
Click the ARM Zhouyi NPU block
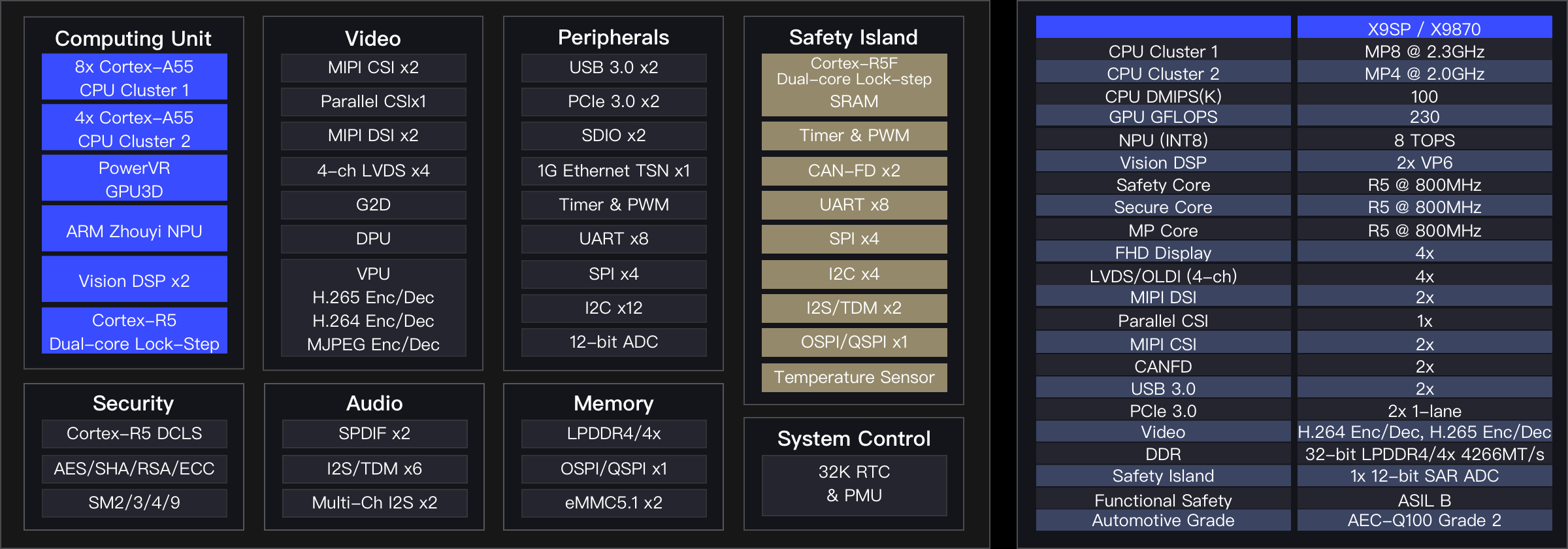point(134,231)
